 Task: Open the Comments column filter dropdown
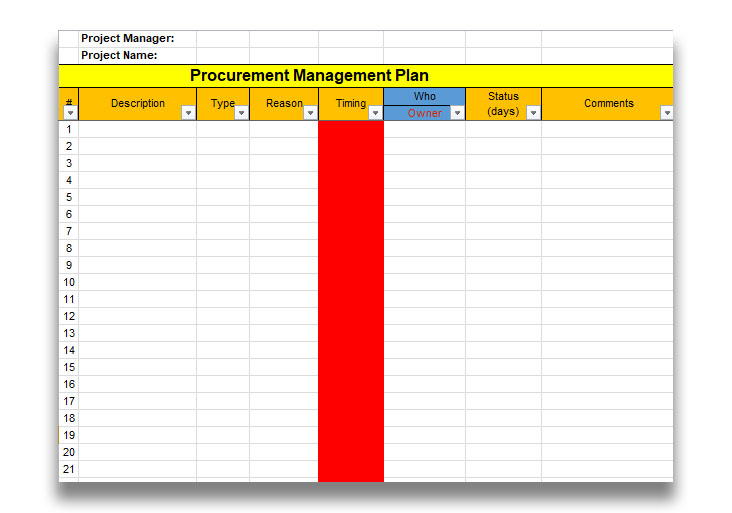(x=666, y=113)
